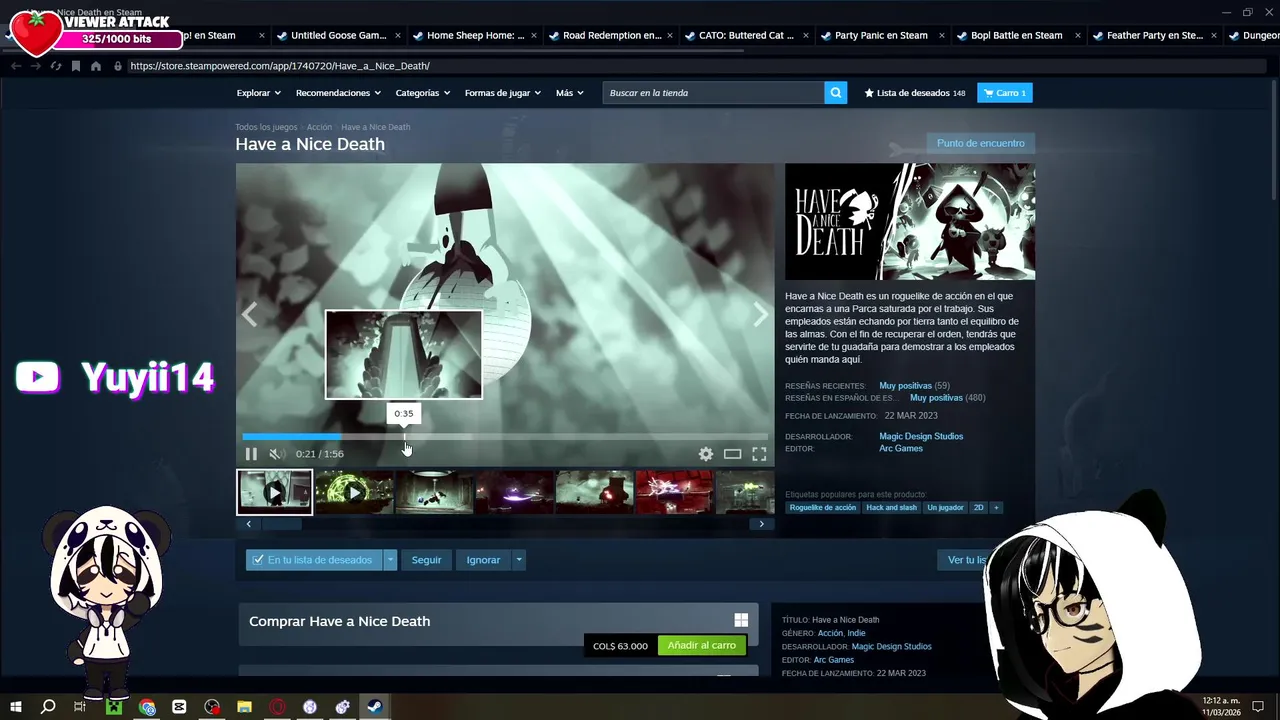Open settings gear in the video player
The width and height of the screenshot is (1280, 720).
click(706, 454)
